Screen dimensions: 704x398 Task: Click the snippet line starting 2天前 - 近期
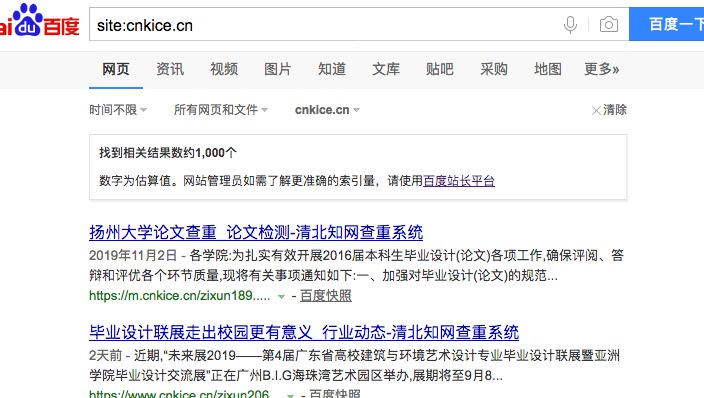tap(354, 355)
